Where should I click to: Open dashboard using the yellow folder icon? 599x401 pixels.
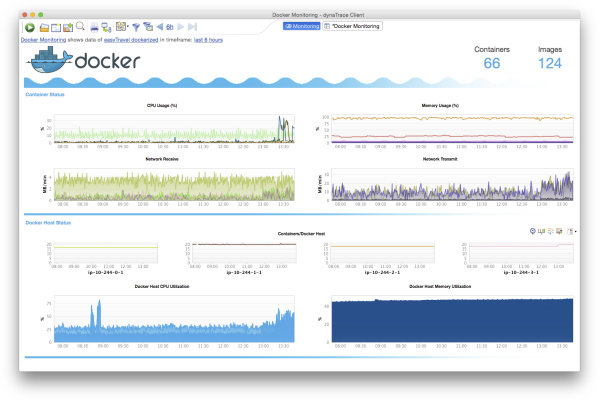(x=44, y=27)
